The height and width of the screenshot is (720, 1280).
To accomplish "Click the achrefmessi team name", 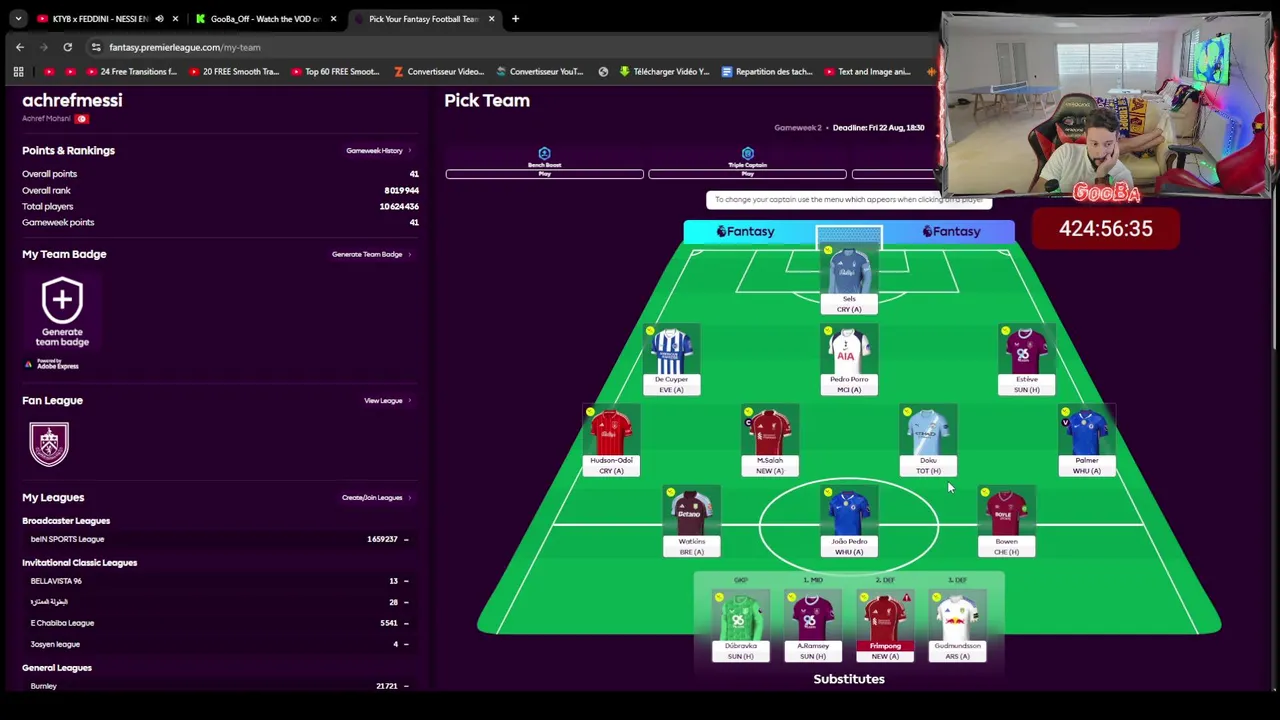I will coord(72,100).
